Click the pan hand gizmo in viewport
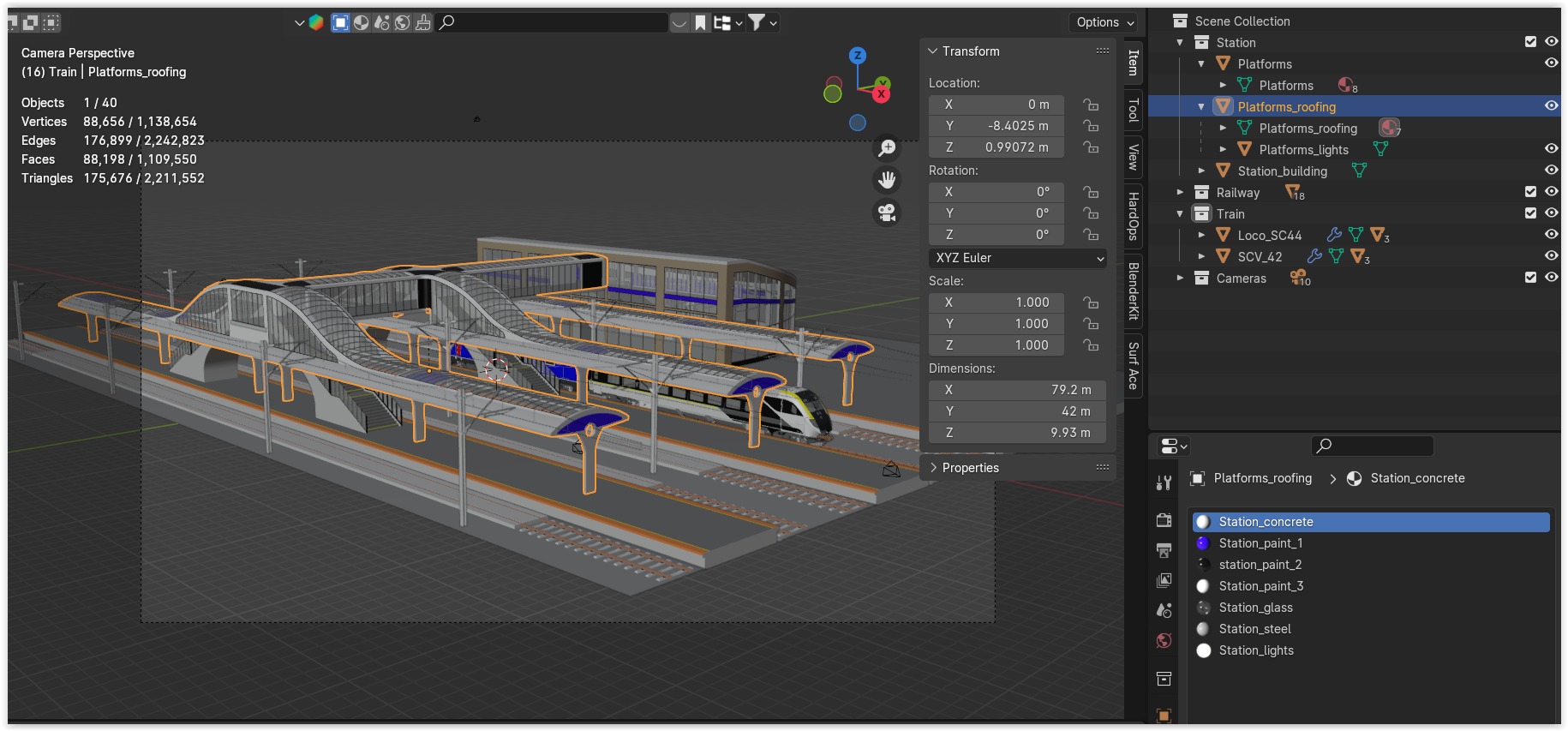Viewport: 1568px width, 731px height. click(x=887, y=180)
